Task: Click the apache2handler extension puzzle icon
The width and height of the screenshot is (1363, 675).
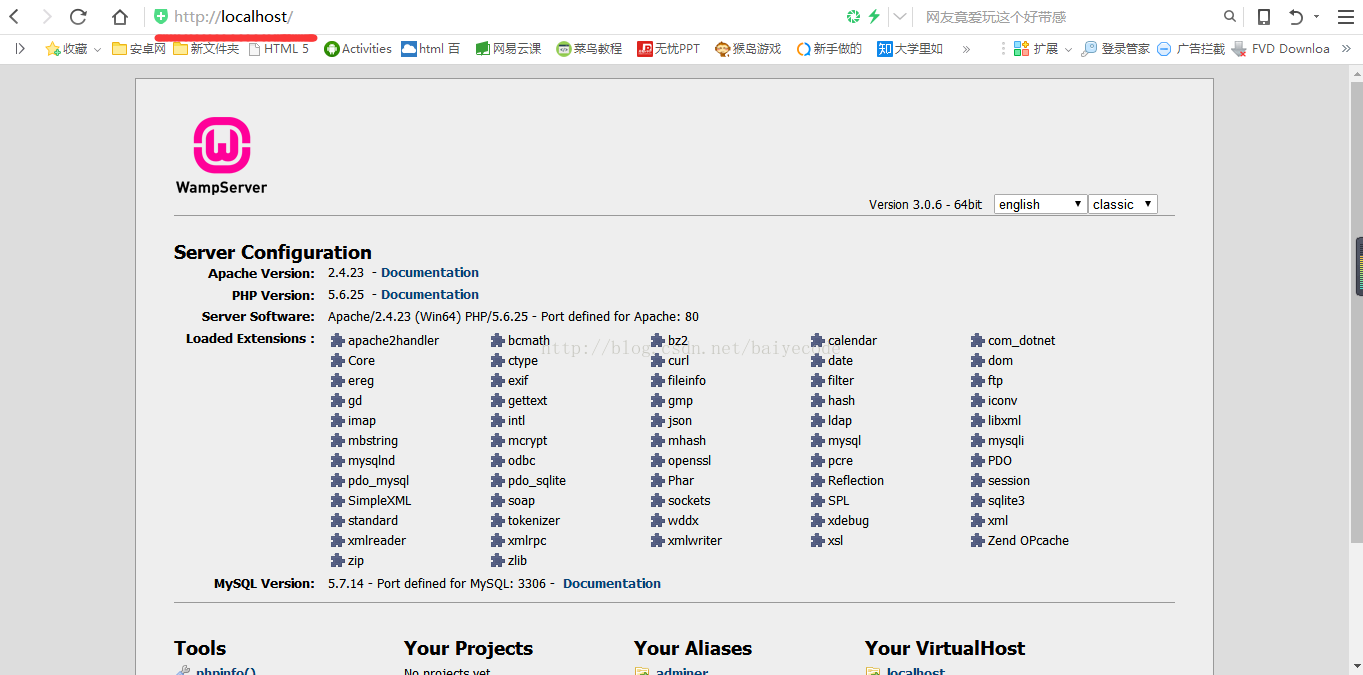Action: coord(338,340)
